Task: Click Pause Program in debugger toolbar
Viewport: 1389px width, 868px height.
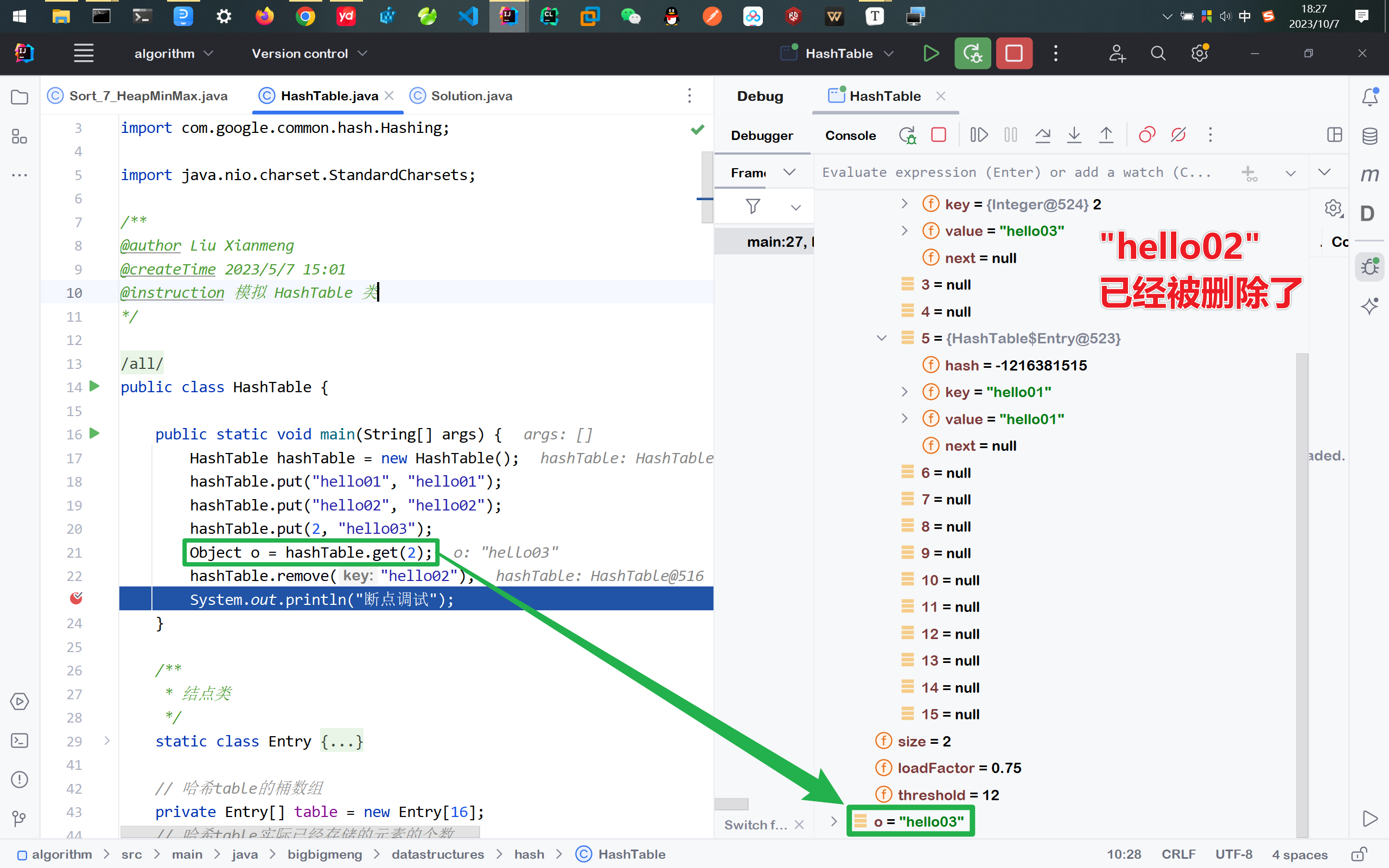Action: coord(1011,135)
